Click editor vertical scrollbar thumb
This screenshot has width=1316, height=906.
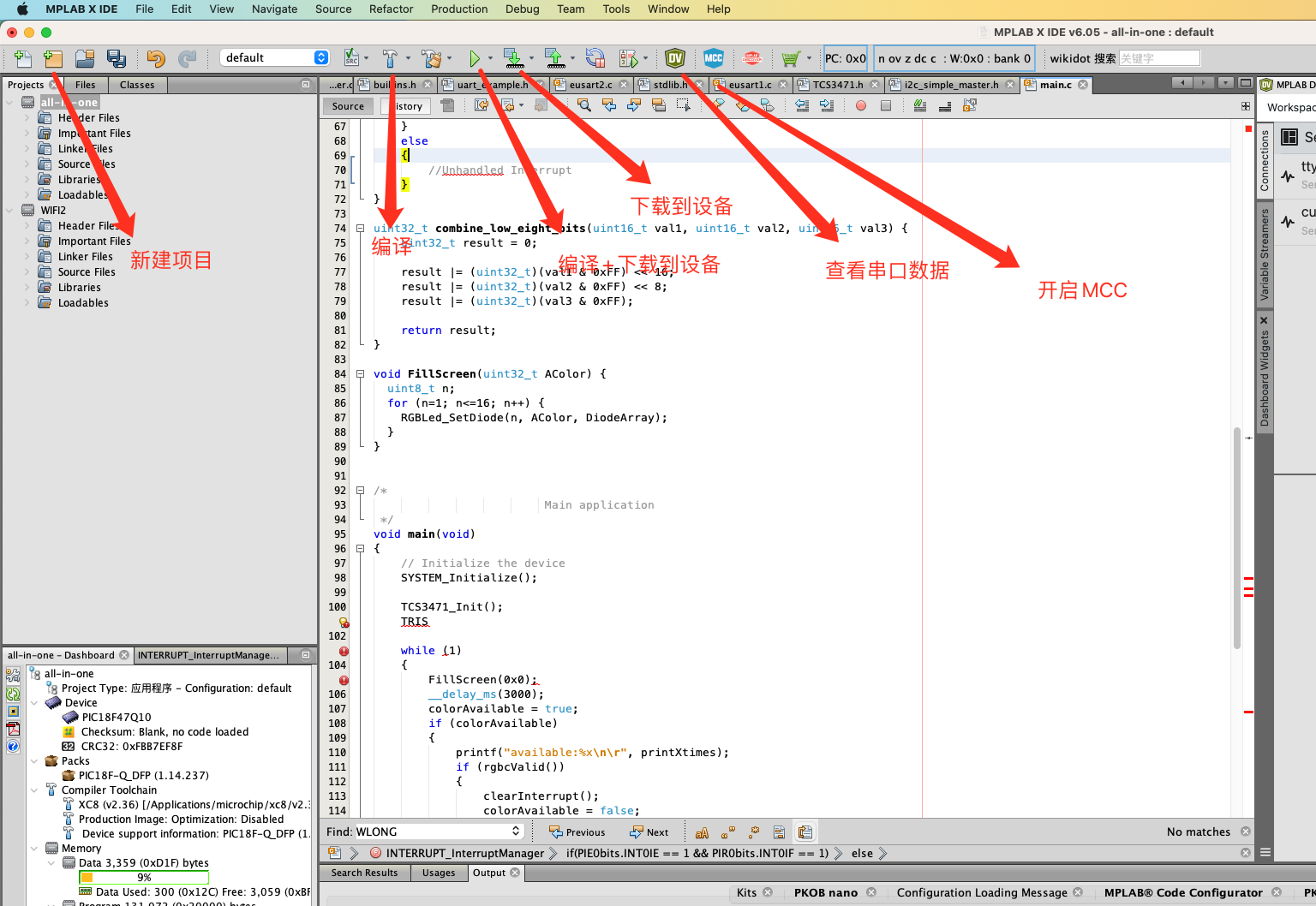click(1236, 537)
